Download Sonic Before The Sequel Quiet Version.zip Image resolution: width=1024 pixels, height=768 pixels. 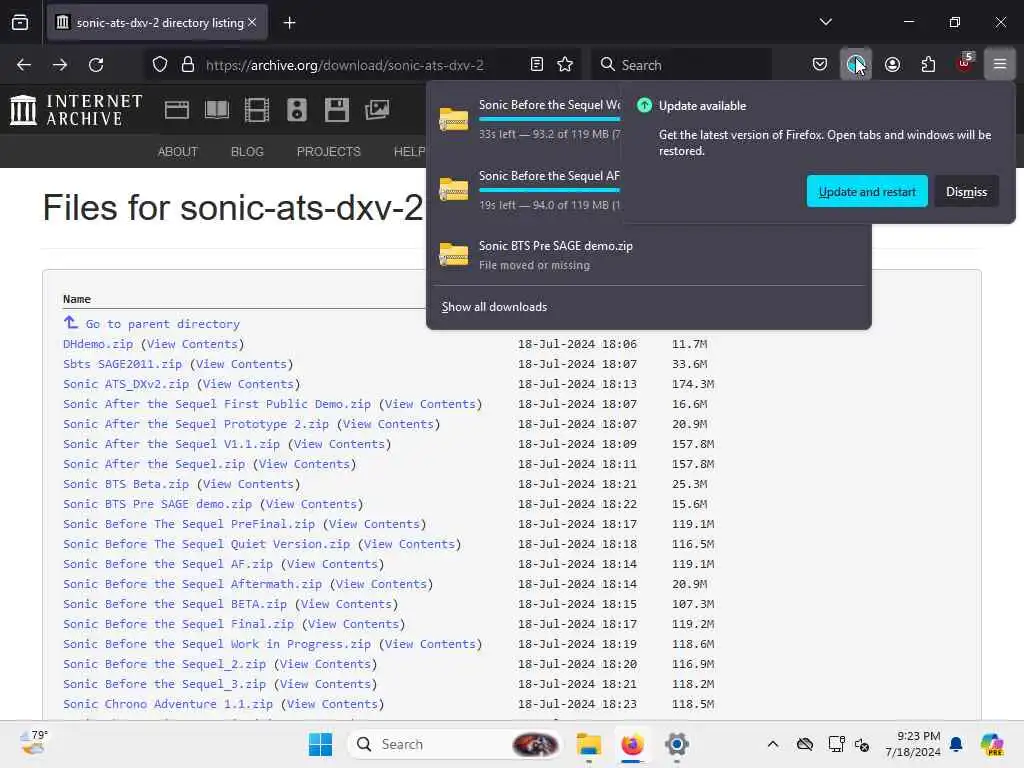pos(206,544)
